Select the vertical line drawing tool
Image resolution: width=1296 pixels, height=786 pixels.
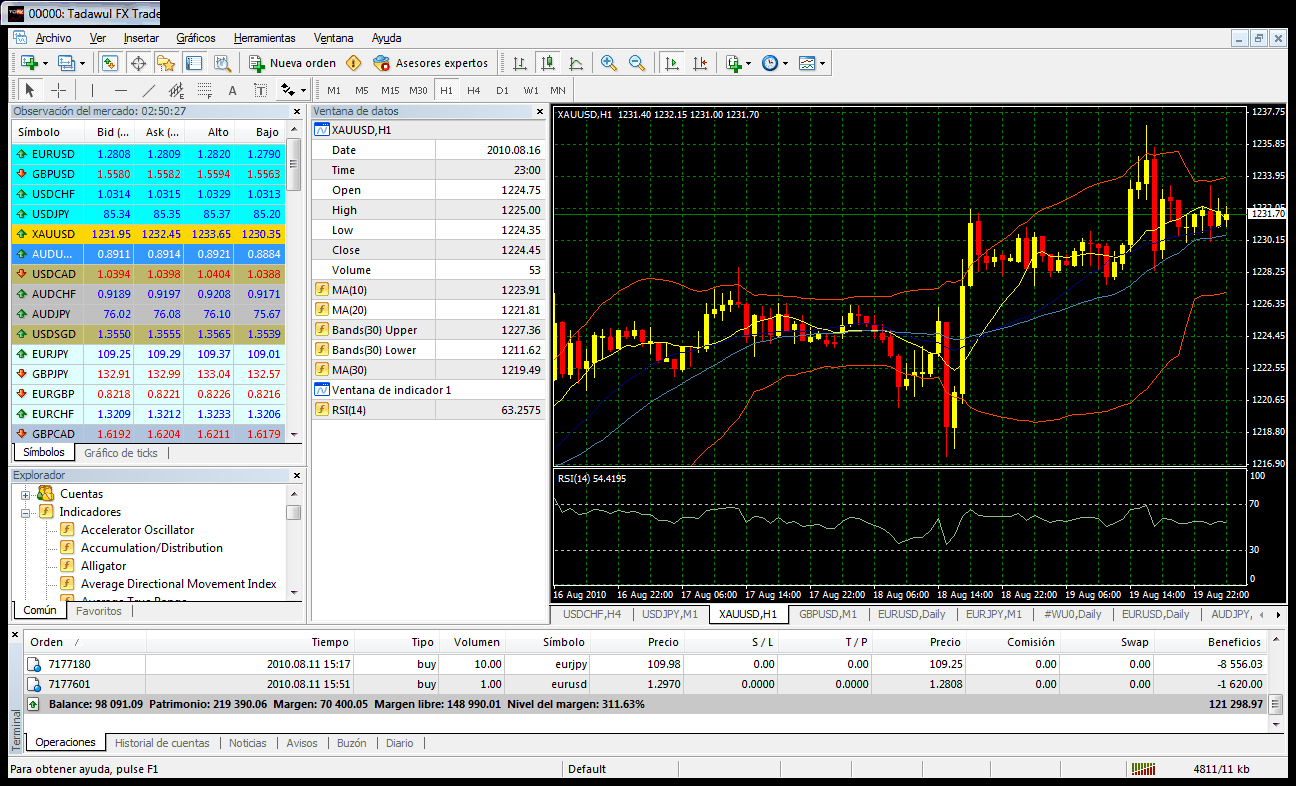[x=92, y=90]
